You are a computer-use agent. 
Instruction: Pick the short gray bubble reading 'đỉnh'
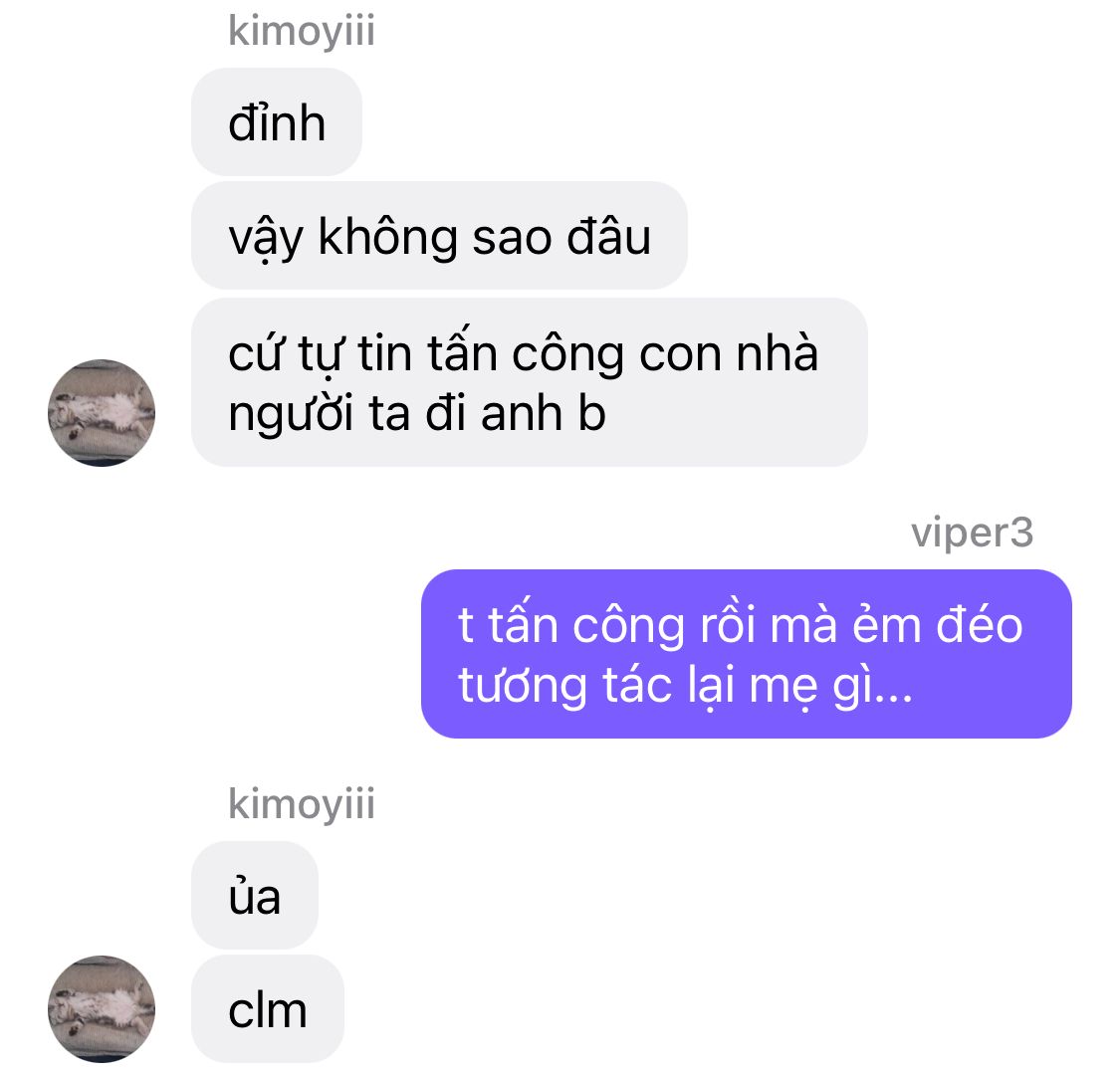277,122
